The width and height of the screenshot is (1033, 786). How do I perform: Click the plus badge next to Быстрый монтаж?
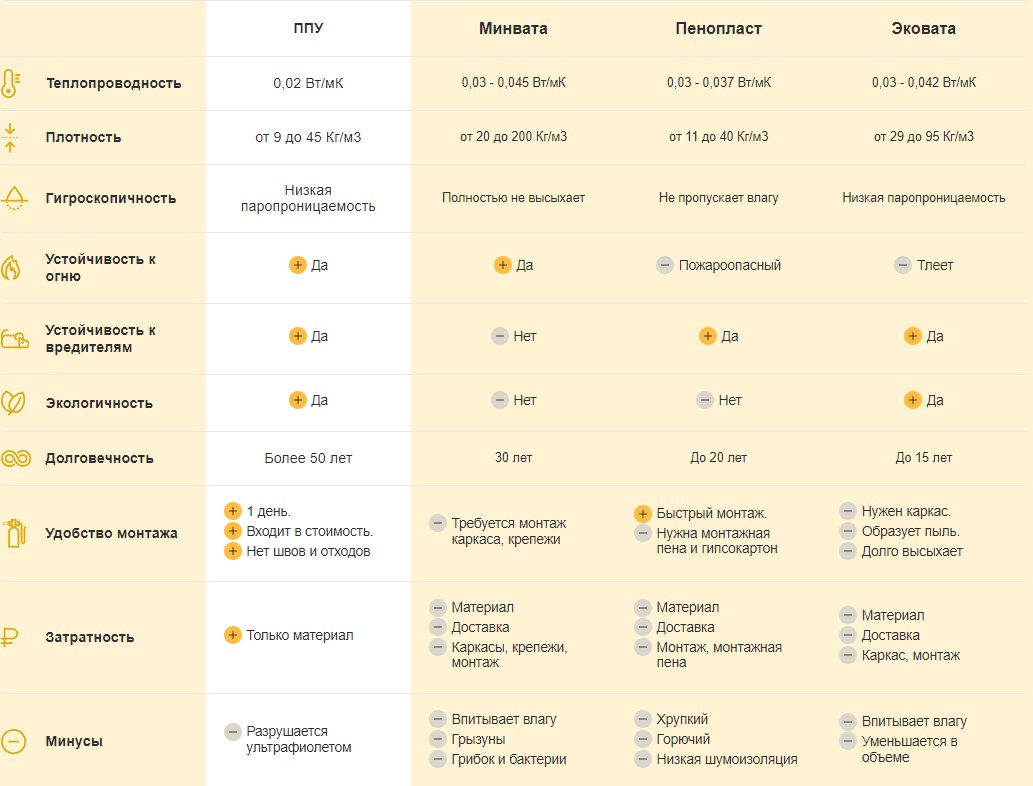643,514
